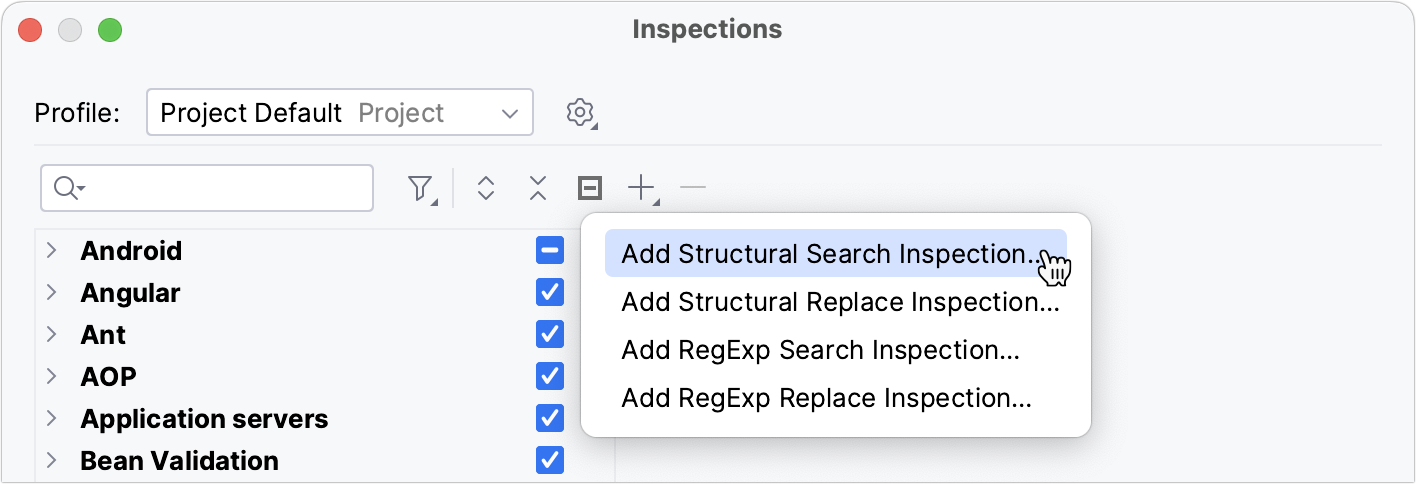Collapse all inspection groups icon
Image resolution: width=1416 pixels, height=484 pixels.
coord(538,188)
